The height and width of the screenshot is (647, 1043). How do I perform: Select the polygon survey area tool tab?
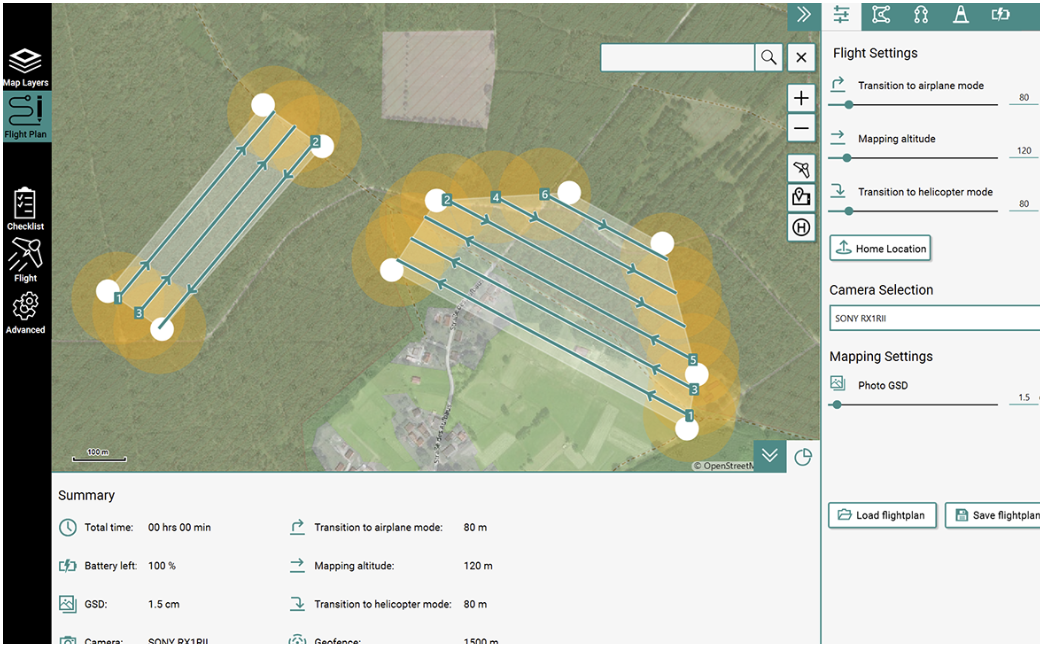tap(881, 15)
